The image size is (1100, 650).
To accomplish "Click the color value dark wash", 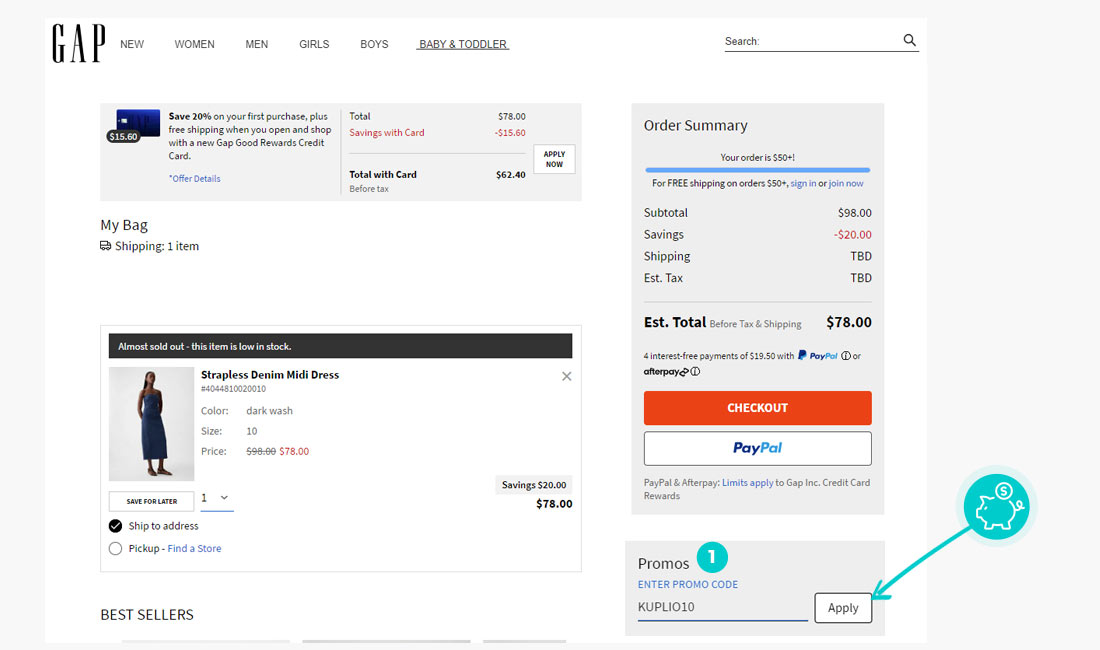I will (x=269, y=411).
